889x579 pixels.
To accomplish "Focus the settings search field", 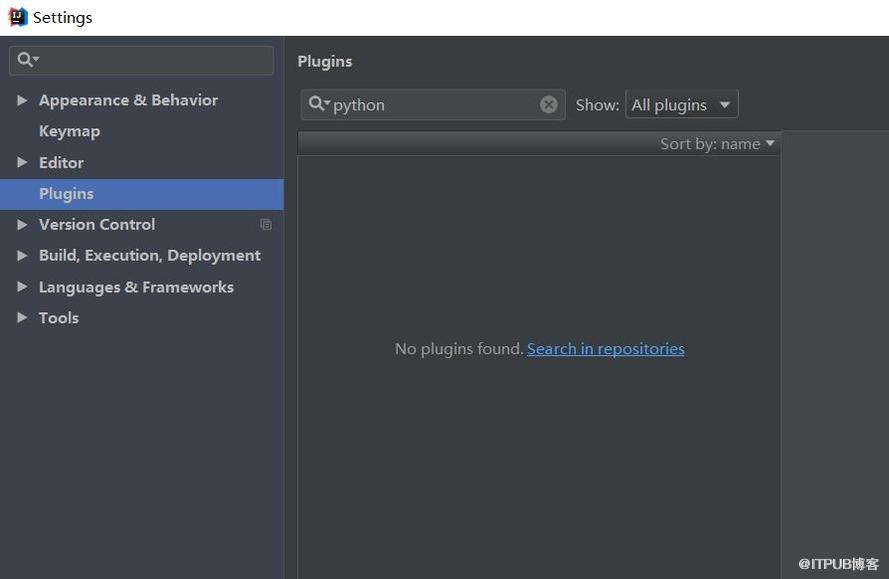I will point(141,60).
